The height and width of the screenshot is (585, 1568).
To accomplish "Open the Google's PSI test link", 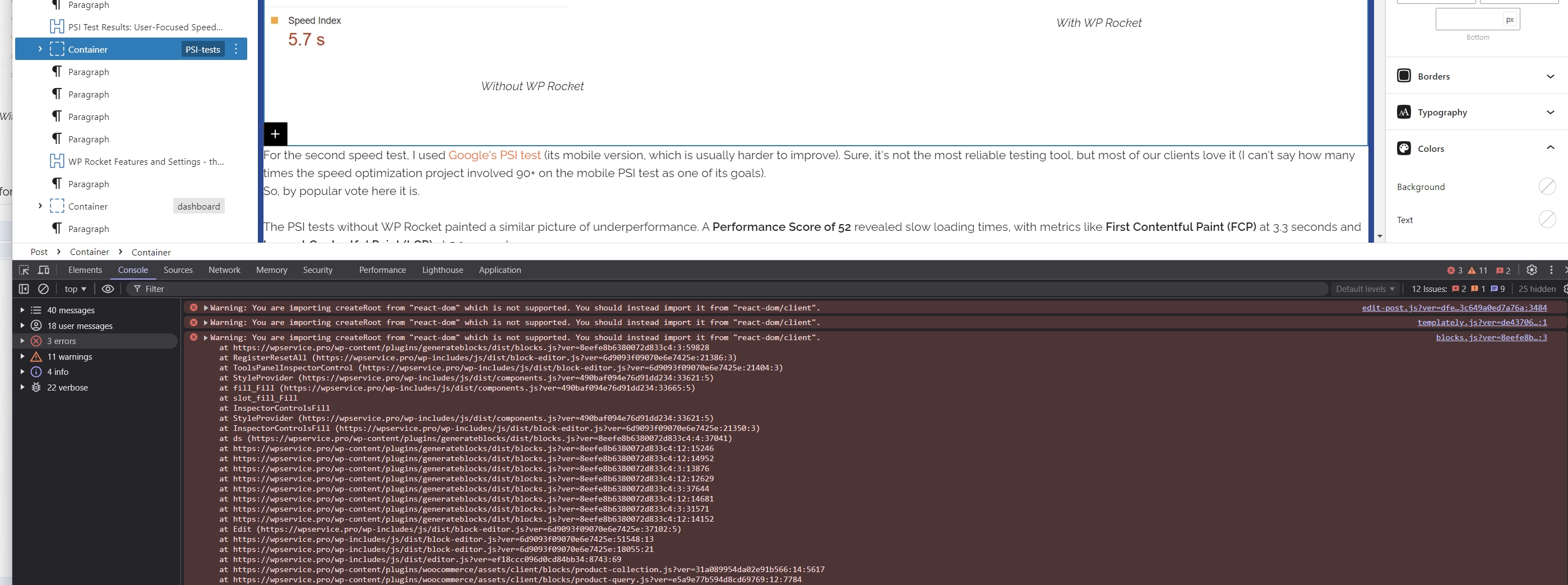I will [x=494, y=155].
